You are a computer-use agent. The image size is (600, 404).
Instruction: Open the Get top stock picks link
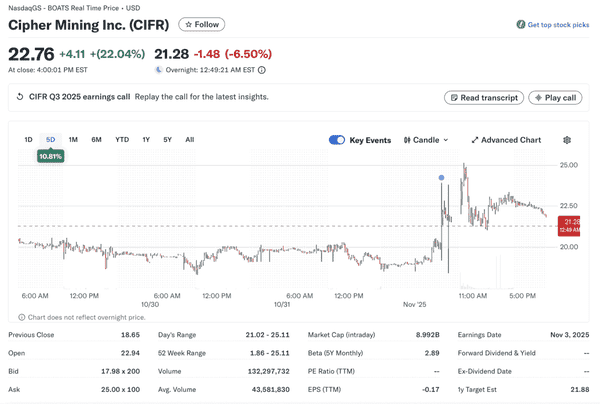point(558,24)
